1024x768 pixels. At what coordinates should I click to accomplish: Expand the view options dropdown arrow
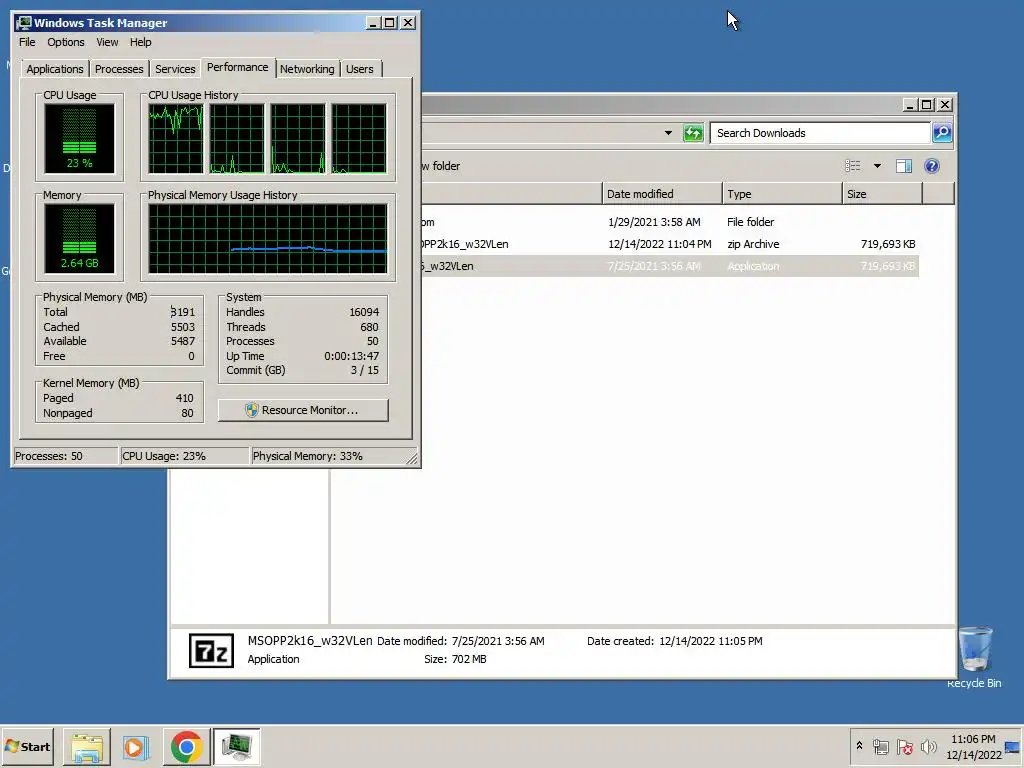[877, 166]
